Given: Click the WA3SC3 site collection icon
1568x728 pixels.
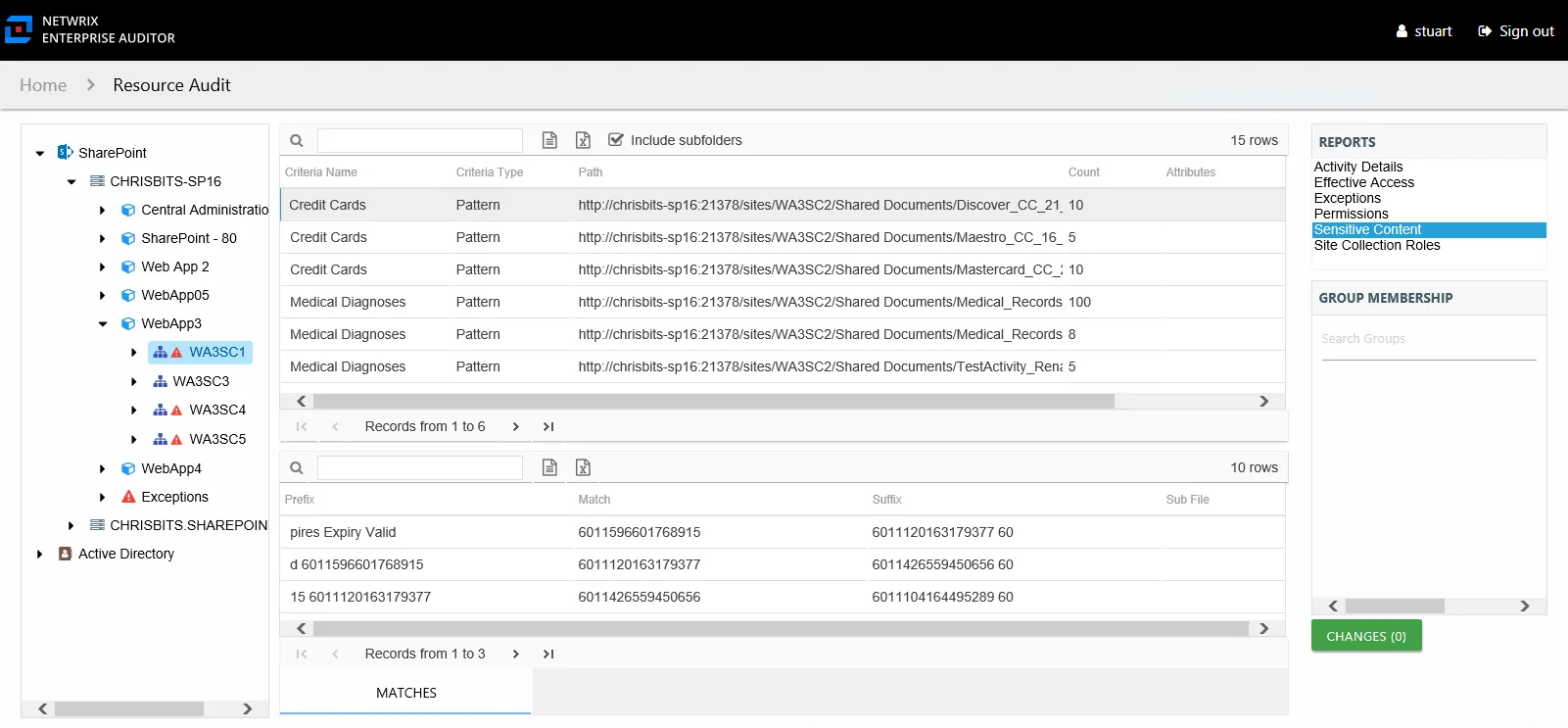Looking at the screenshot, I should click(161, 381).
